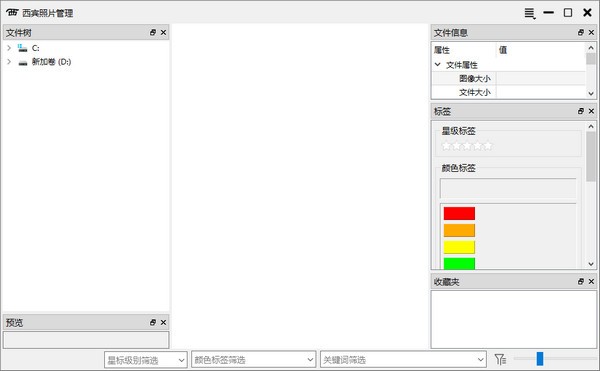Close the 文件树 panel

pos(163,33)
